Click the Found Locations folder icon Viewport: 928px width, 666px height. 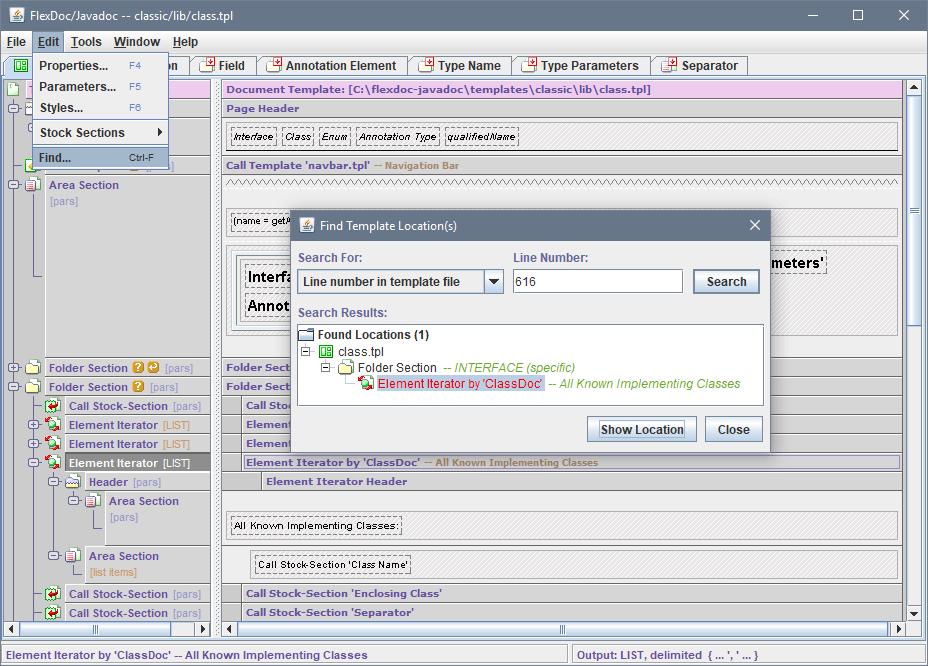pos(307,335)
